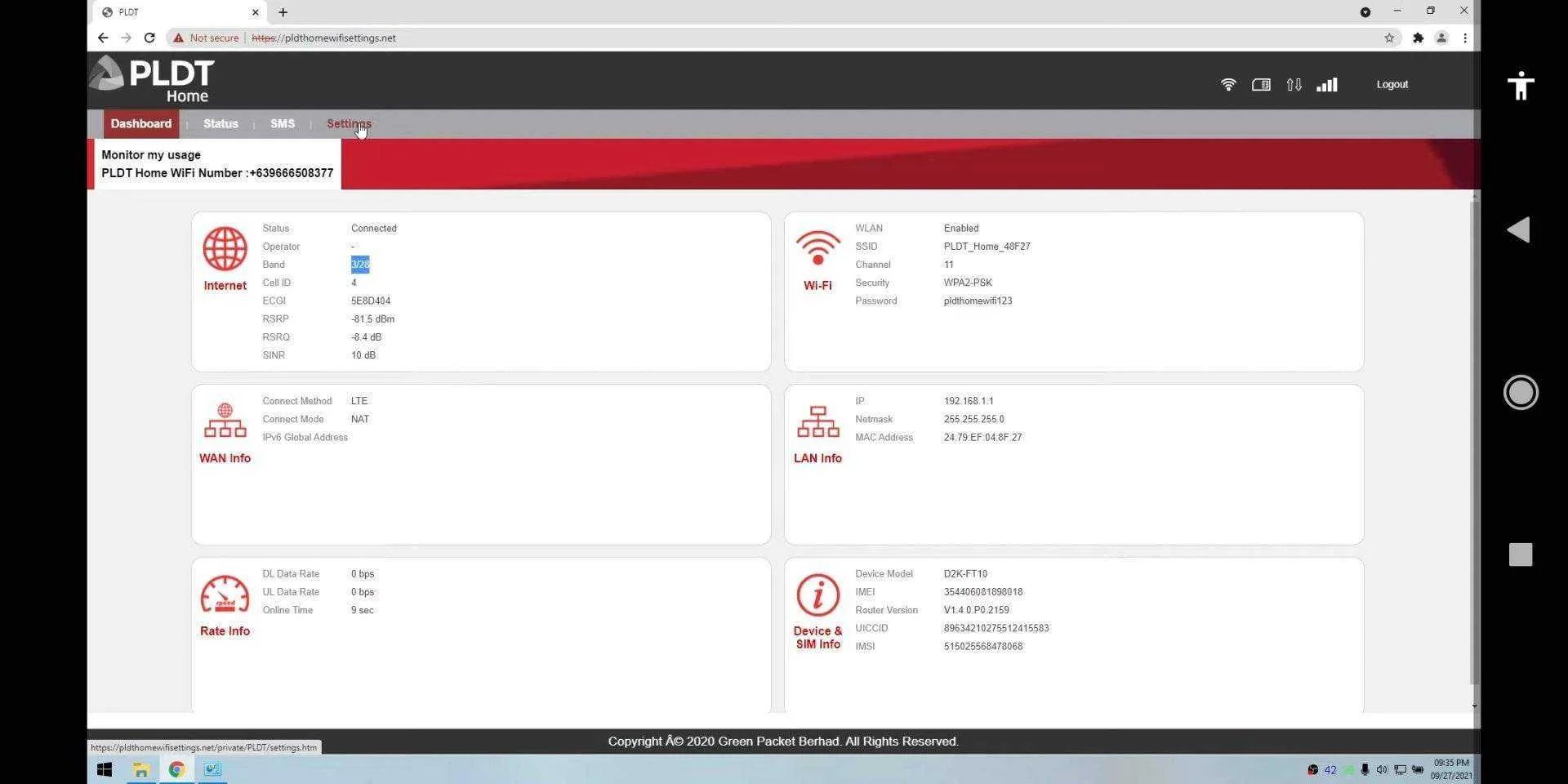Click the Logout link

[x=1392, y=84]
